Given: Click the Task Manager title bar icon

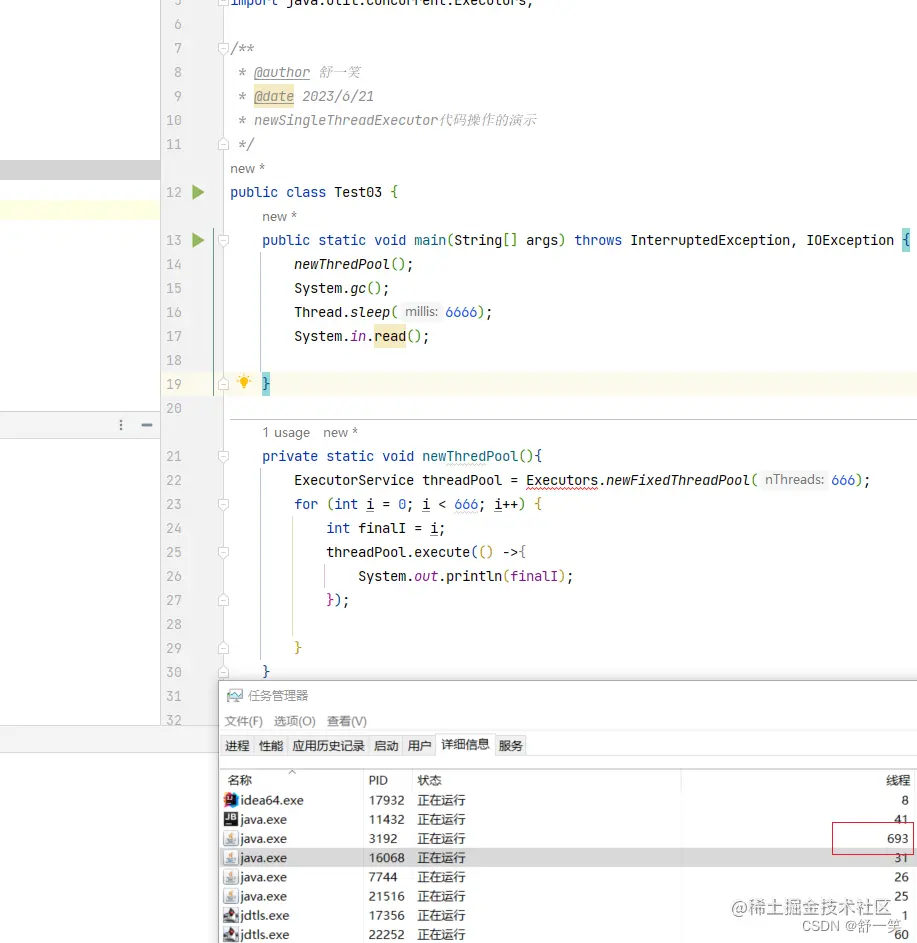Looking at the screenshot, I should (235, 696).
